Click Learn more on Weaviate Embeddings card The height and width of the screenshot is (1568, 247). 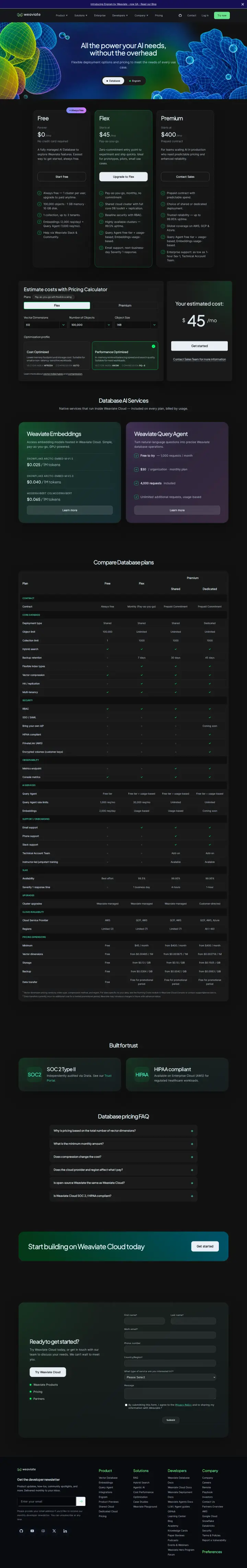coord(70,510)
